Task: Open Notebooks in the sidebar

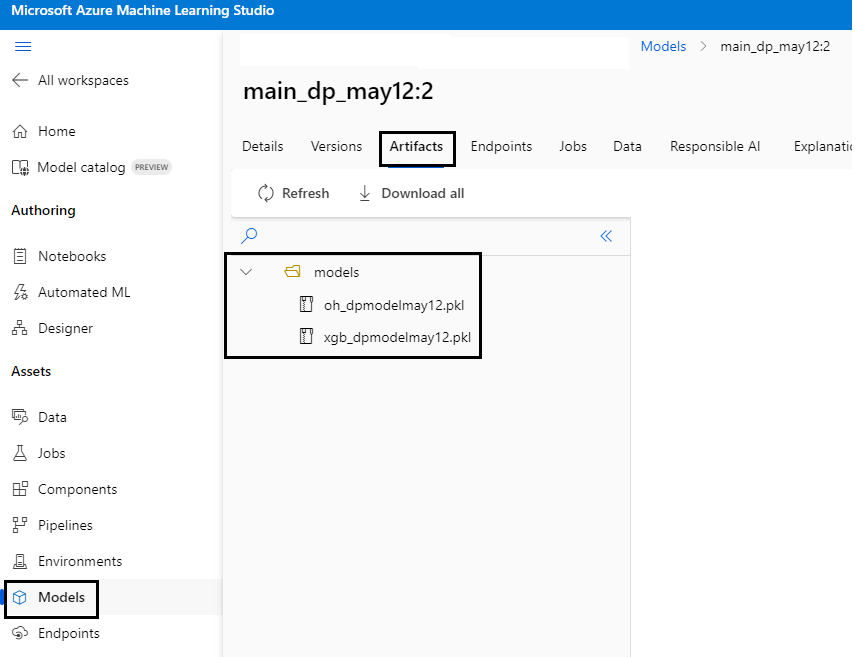Action: click(x=72, y=256)
